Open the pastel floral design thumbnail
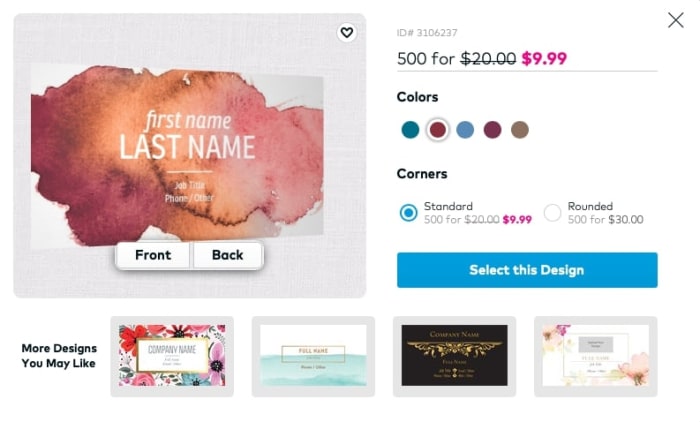This screenshot has width=700, height=422. click(x=595, y=355)
